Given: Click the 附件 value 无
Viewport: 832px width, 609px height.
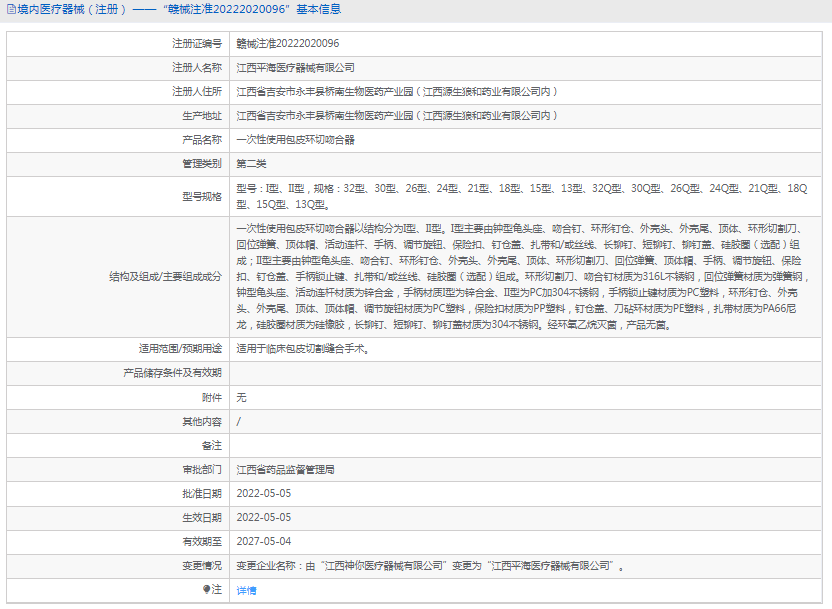Looking at the screenshot, I should (x=241, y=397).
